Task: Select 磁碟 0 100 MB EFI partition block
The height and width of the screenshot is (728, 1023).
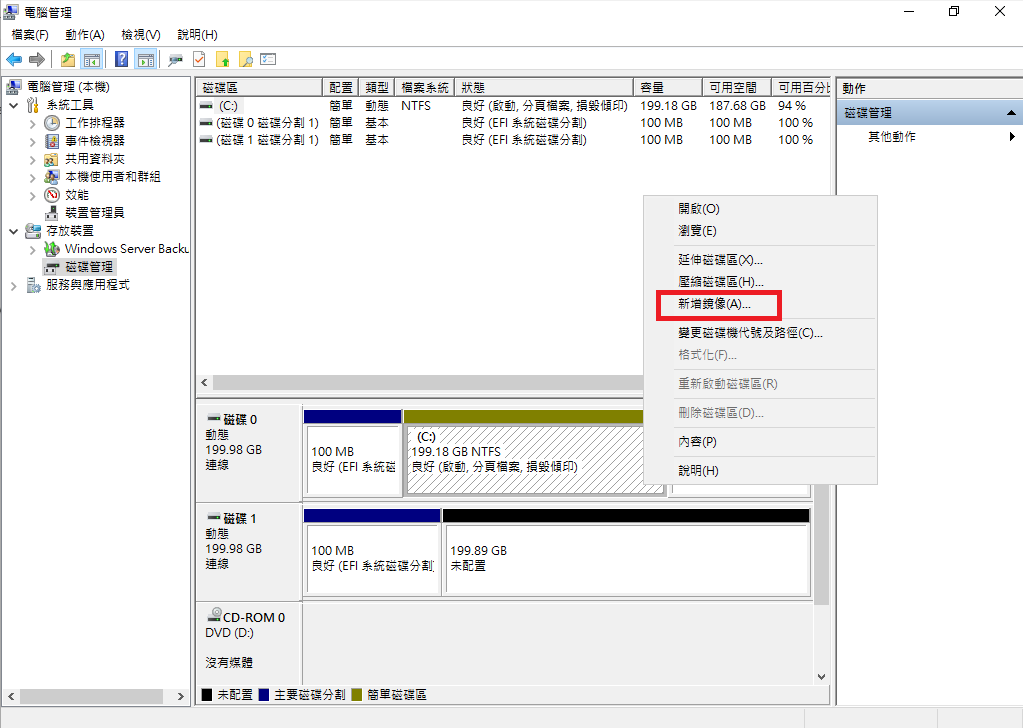Action: point(352,453)
